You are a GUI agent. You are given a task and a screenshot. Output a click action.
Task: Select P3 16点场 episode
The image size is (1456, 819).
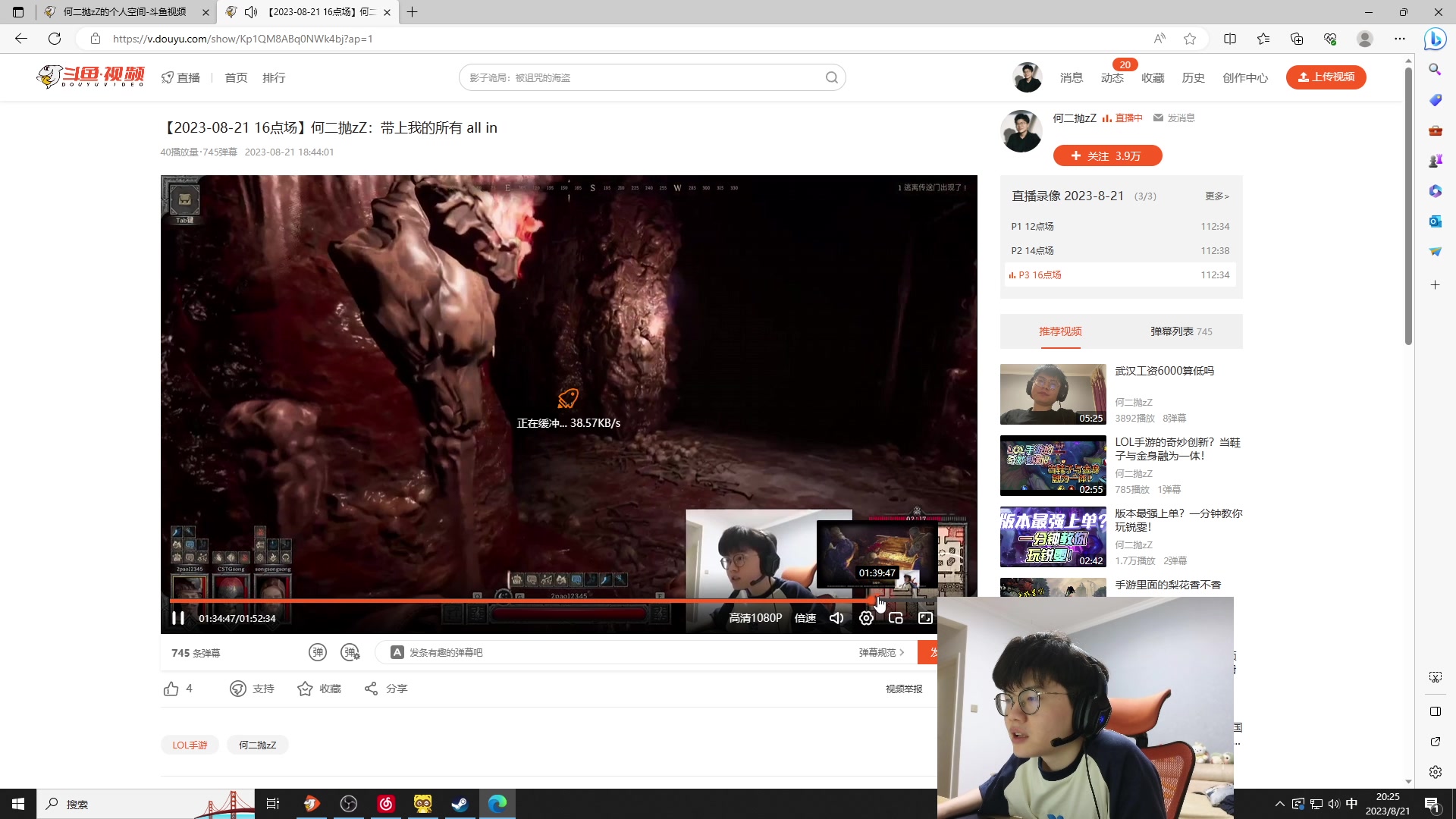[1121, 275]
